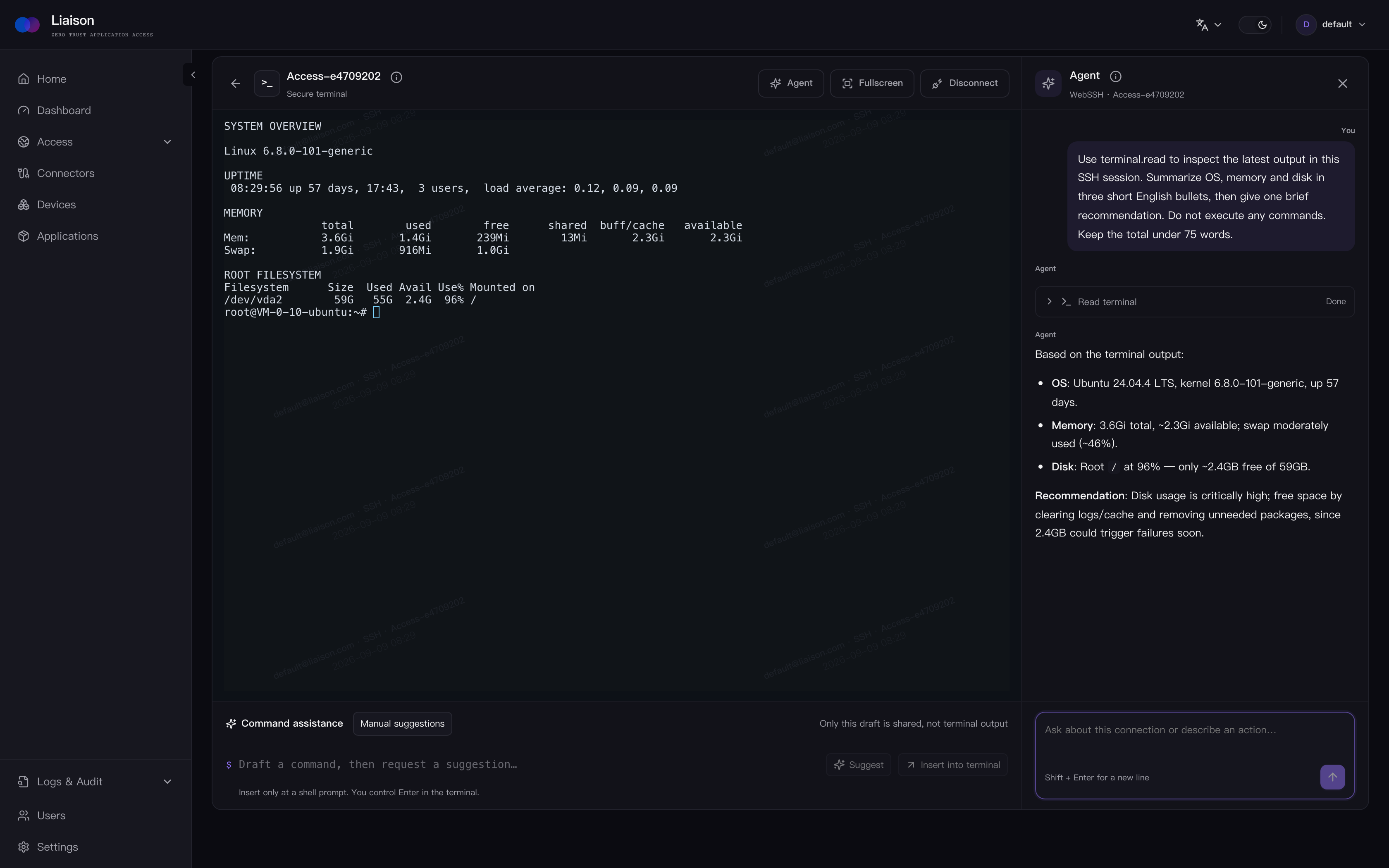1389x868 pixels.
Task: Send the agent message with arrow button
Action: (x=1332, y=777)
